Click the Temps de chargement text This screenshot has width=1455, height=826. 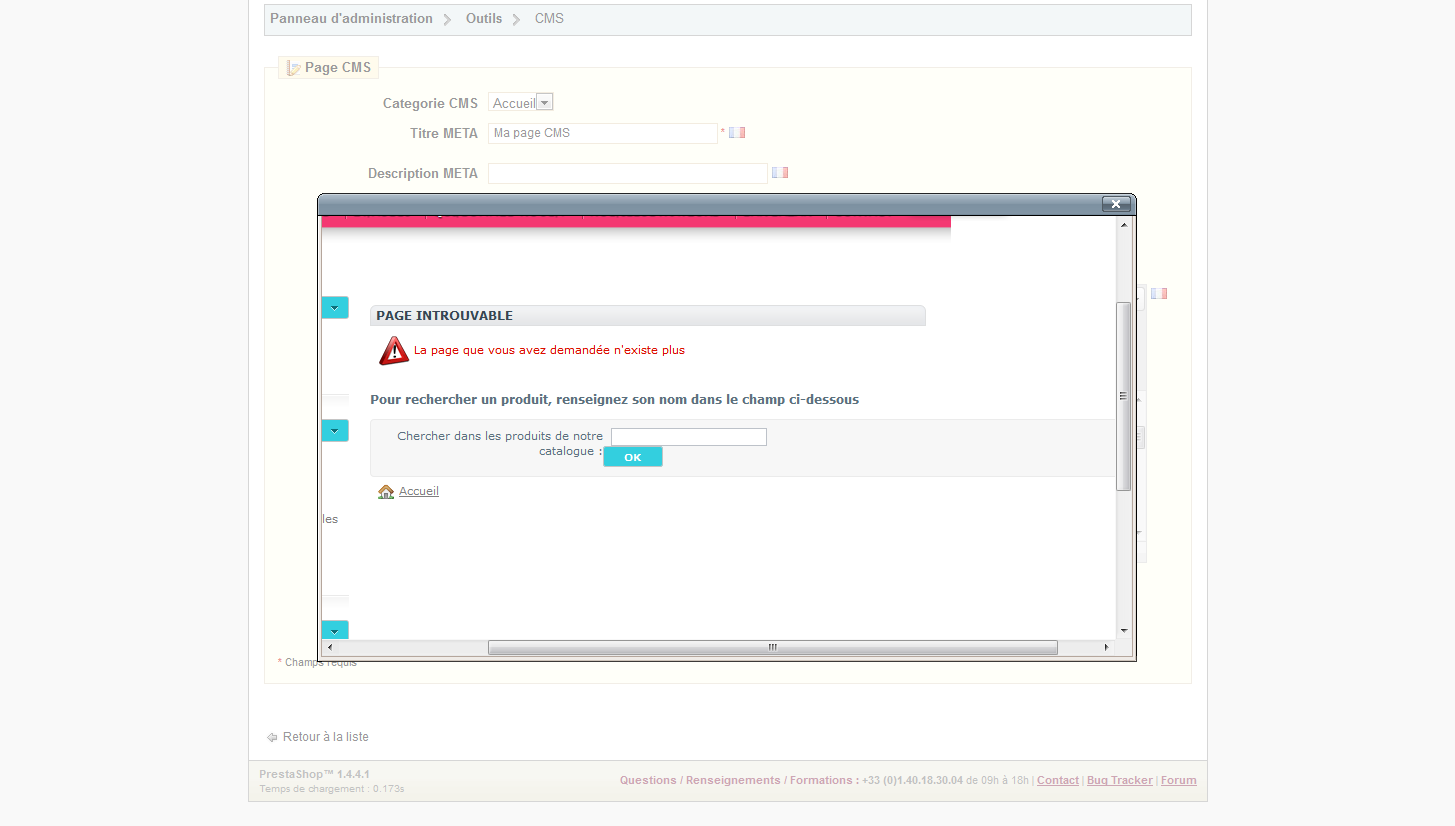tap(331, 789)
